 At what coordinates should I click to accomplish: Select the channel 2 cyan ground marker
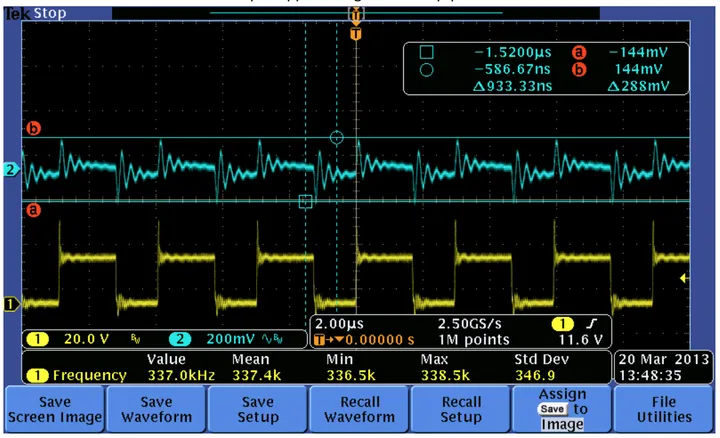tap(11, 170)
